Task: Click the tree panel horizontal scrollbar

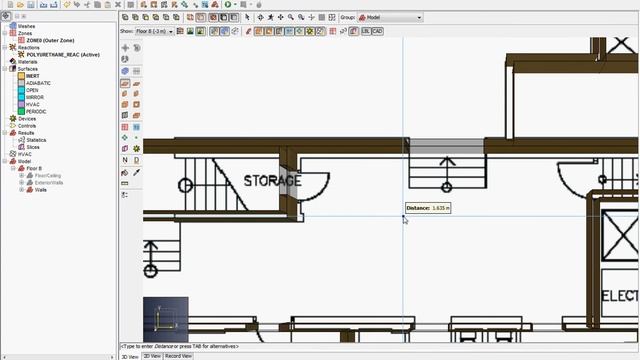Action: coord(58,357)
